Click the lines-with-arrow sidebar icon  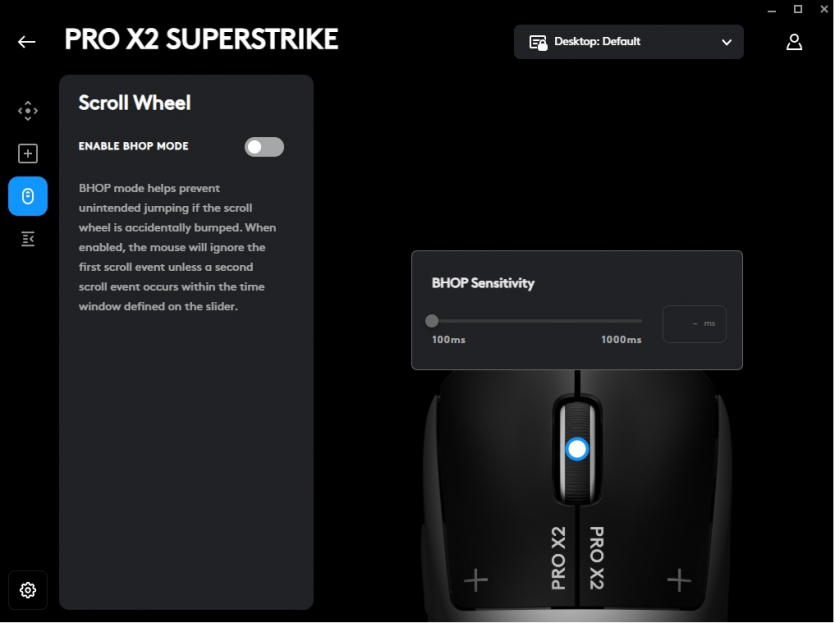[28, 238]
